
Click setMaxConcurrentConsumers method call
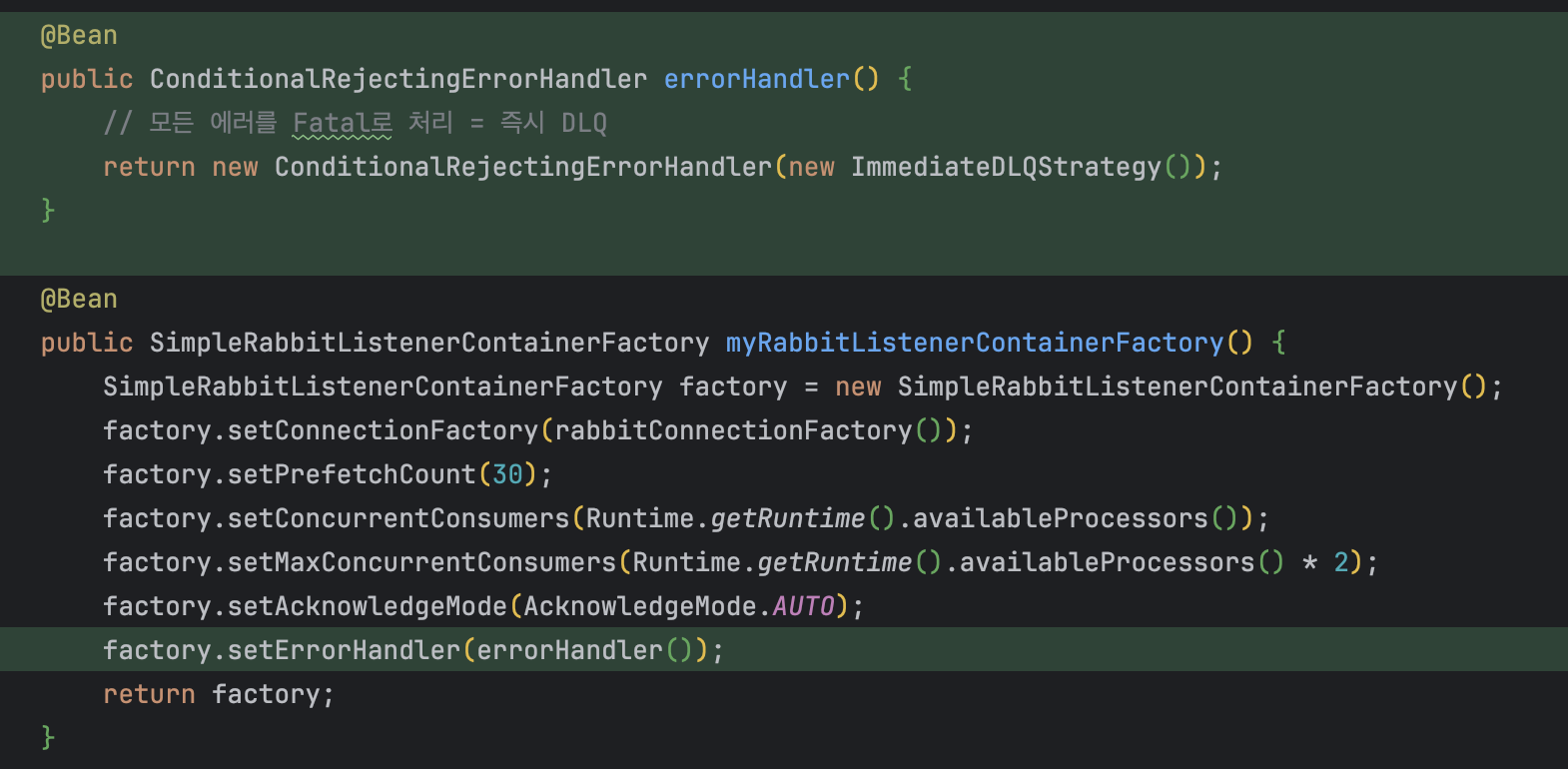point(421,562)
